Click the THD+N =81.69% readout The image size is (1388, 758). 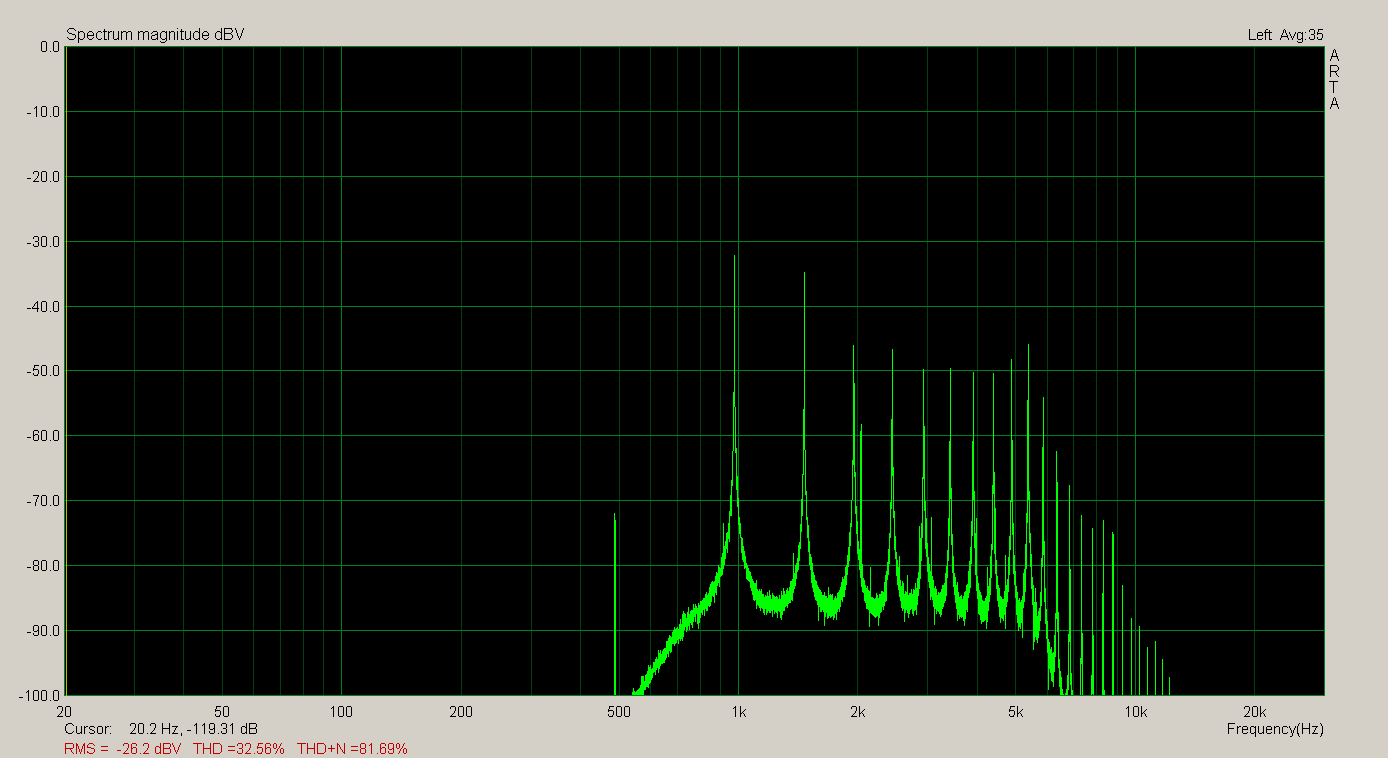click(x=352, y=748)
